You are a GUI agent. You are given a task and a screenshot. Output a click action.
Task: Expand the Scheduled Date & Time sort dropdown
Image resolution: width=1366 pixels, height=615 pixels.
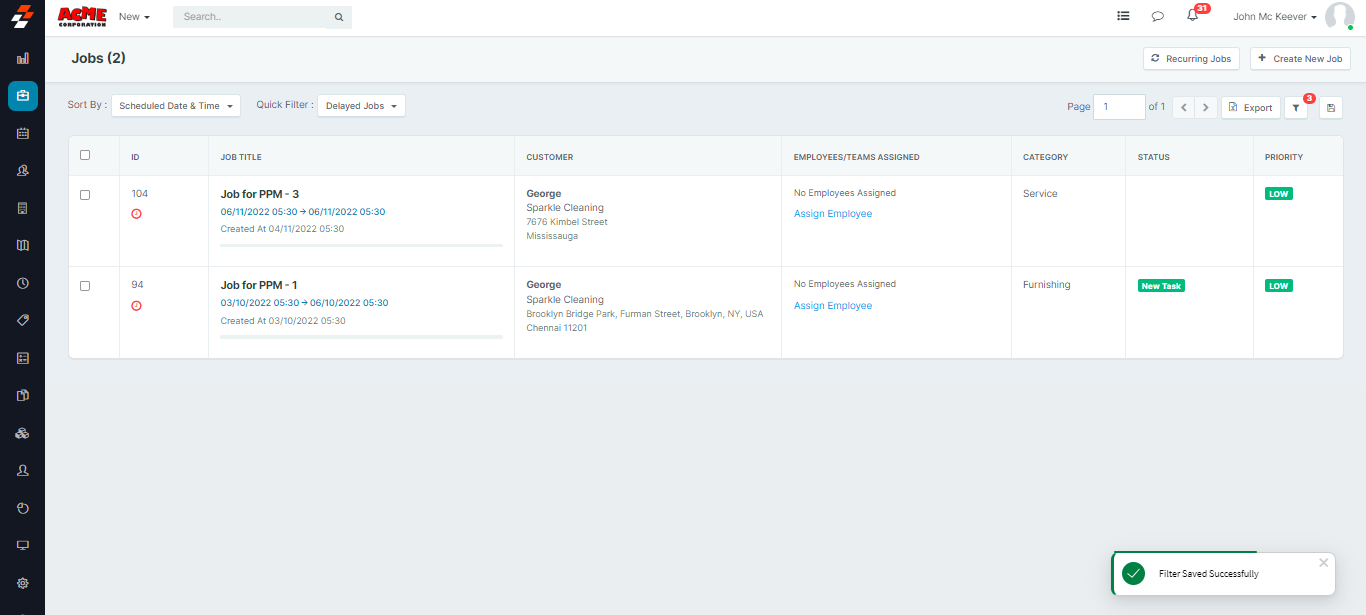(176, 106)
